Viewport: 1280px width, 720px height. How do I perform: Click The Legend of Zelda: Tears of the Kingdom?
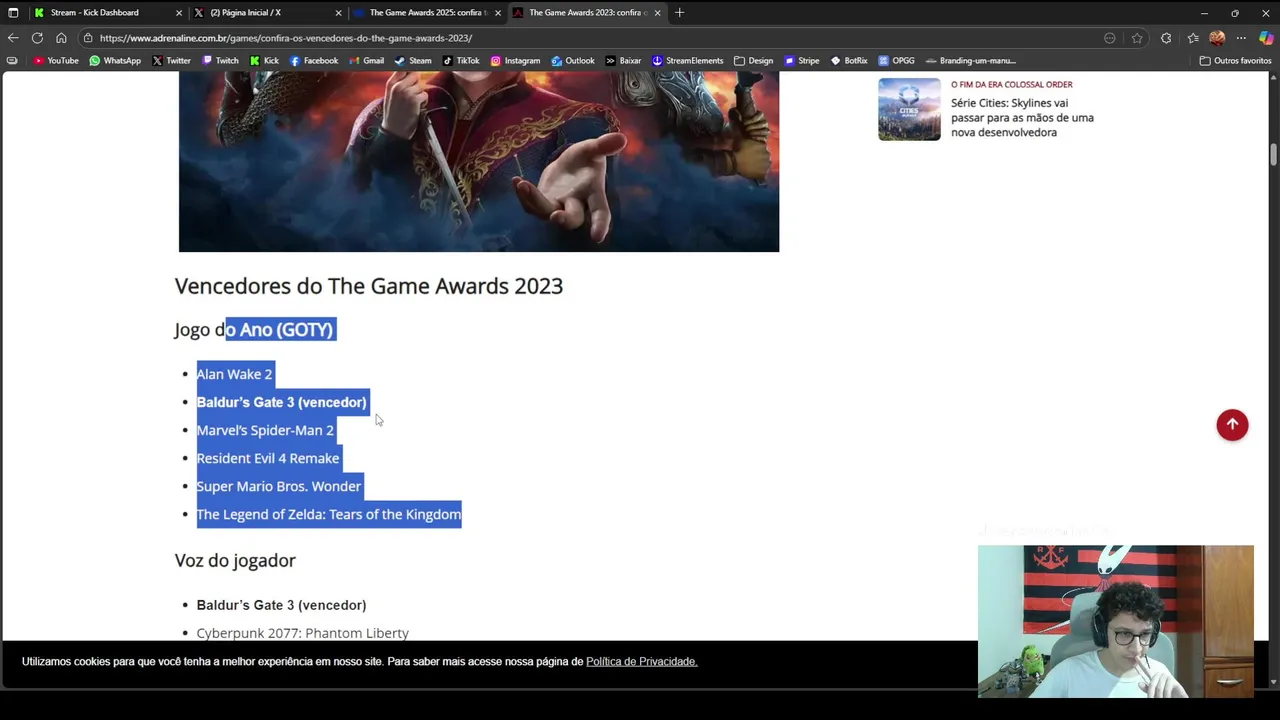pos(328,514)
